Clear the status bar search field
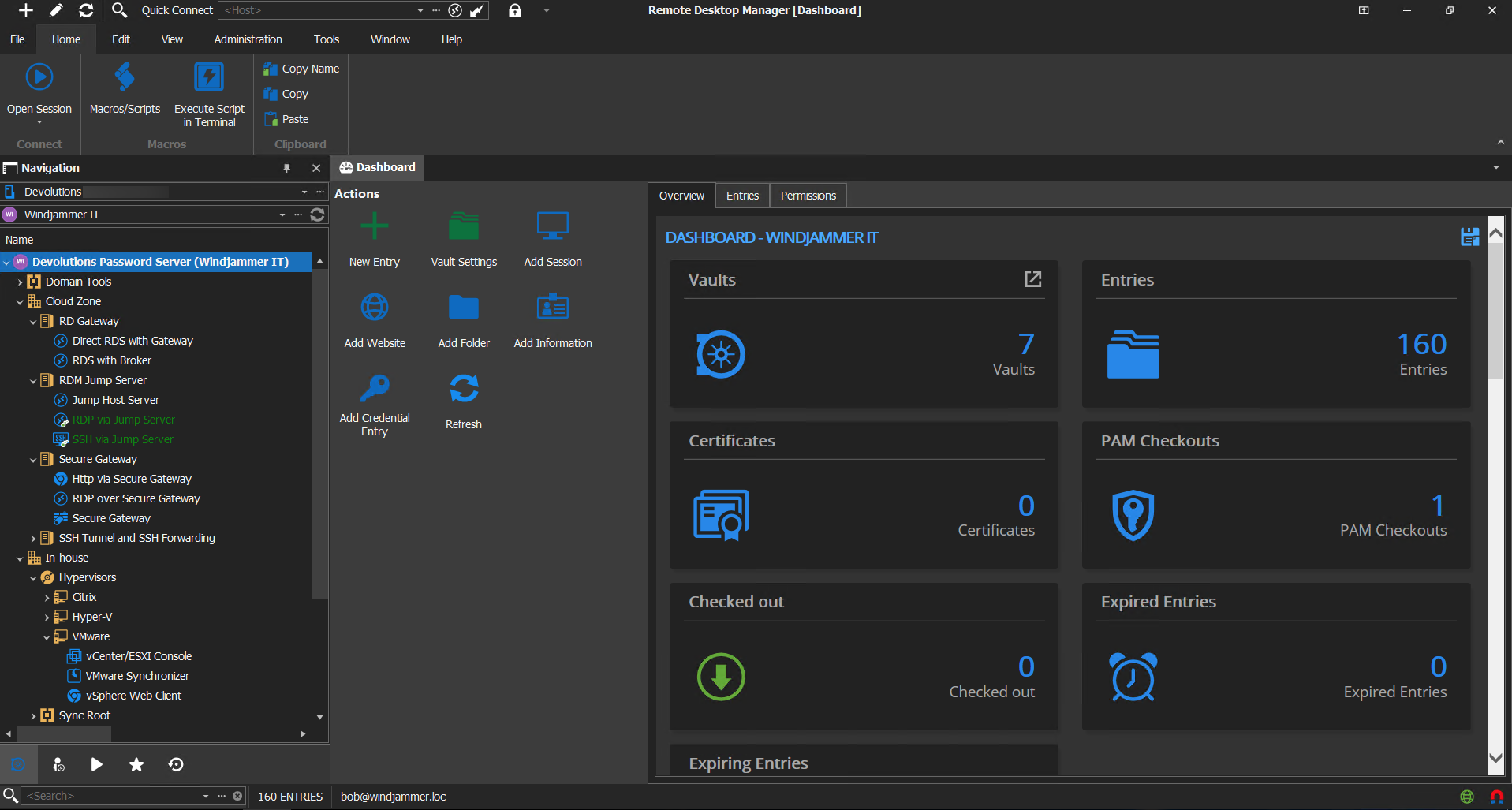The image size is (1512, 810). point(237,796)
